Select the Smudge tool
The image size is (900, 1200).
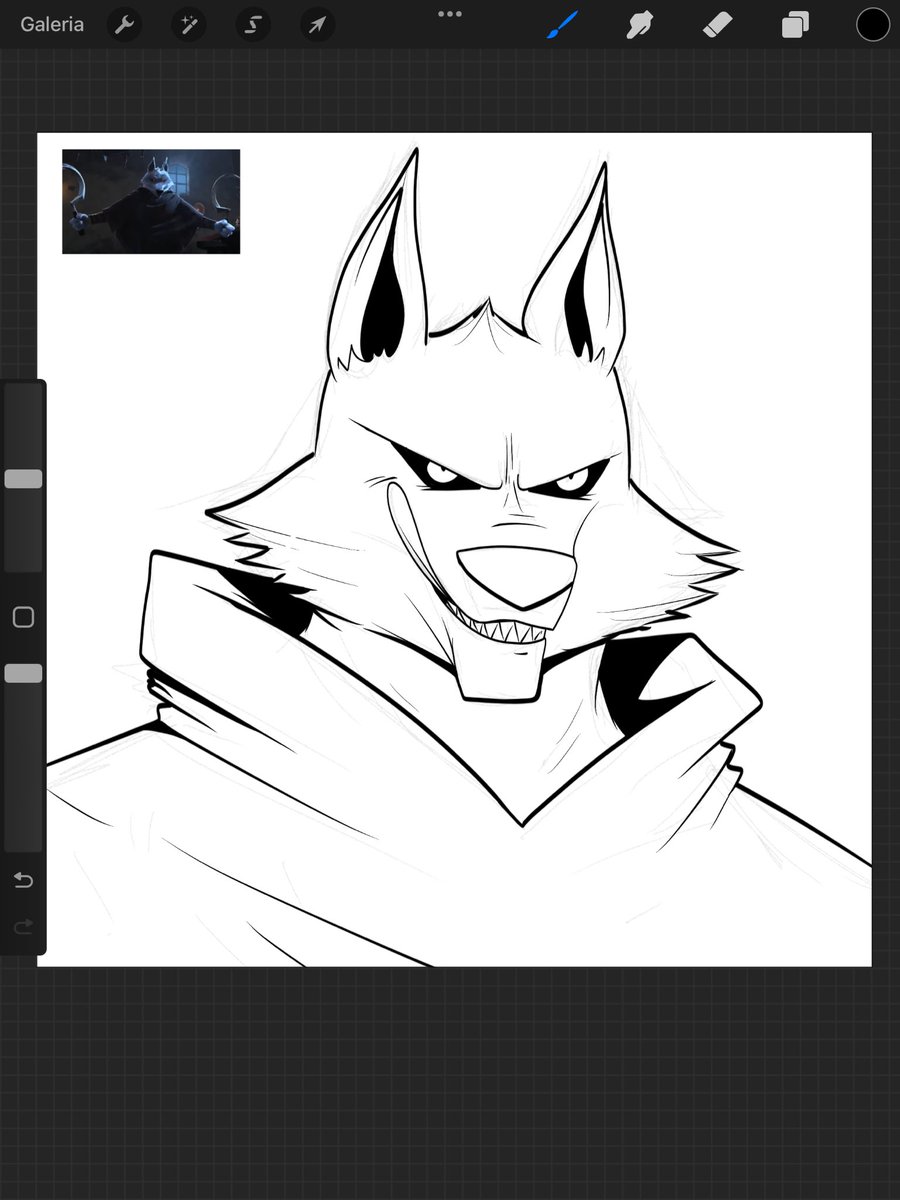[x=639, y=25]
